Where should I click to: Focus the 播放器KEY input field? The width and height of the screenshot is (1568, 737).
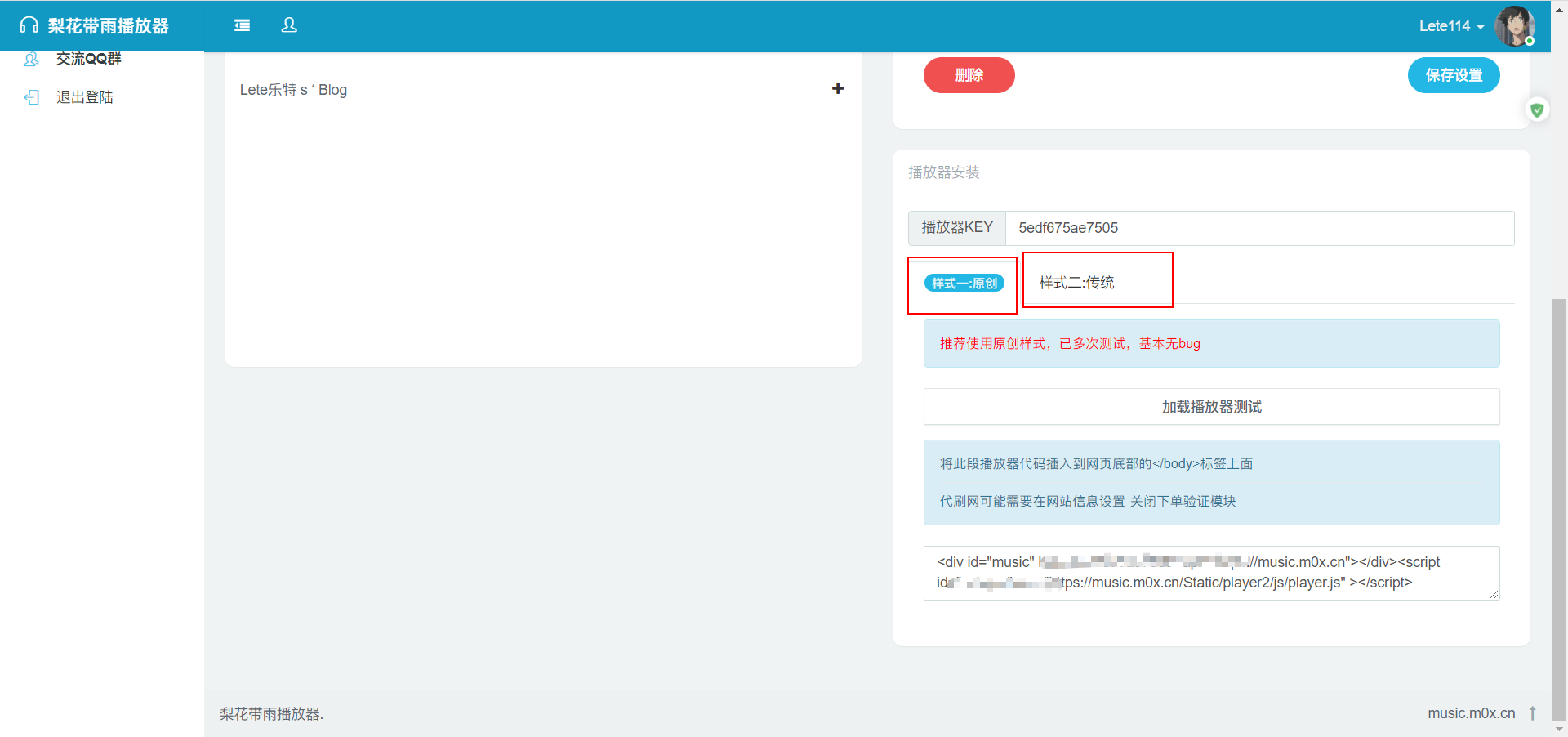(x=1260, y=228)
